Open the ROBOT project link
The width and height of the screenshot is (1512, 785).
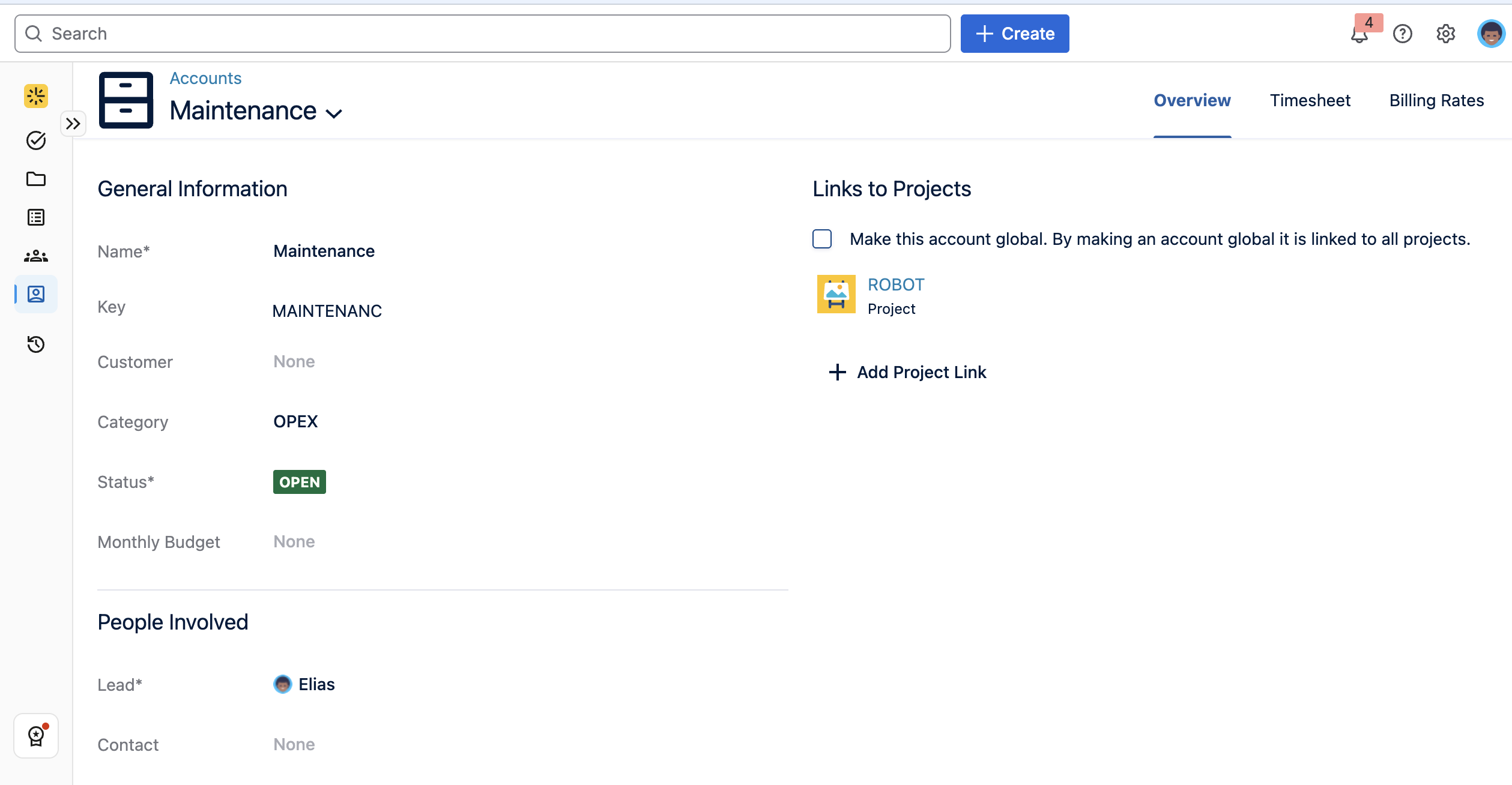(896, 284)
